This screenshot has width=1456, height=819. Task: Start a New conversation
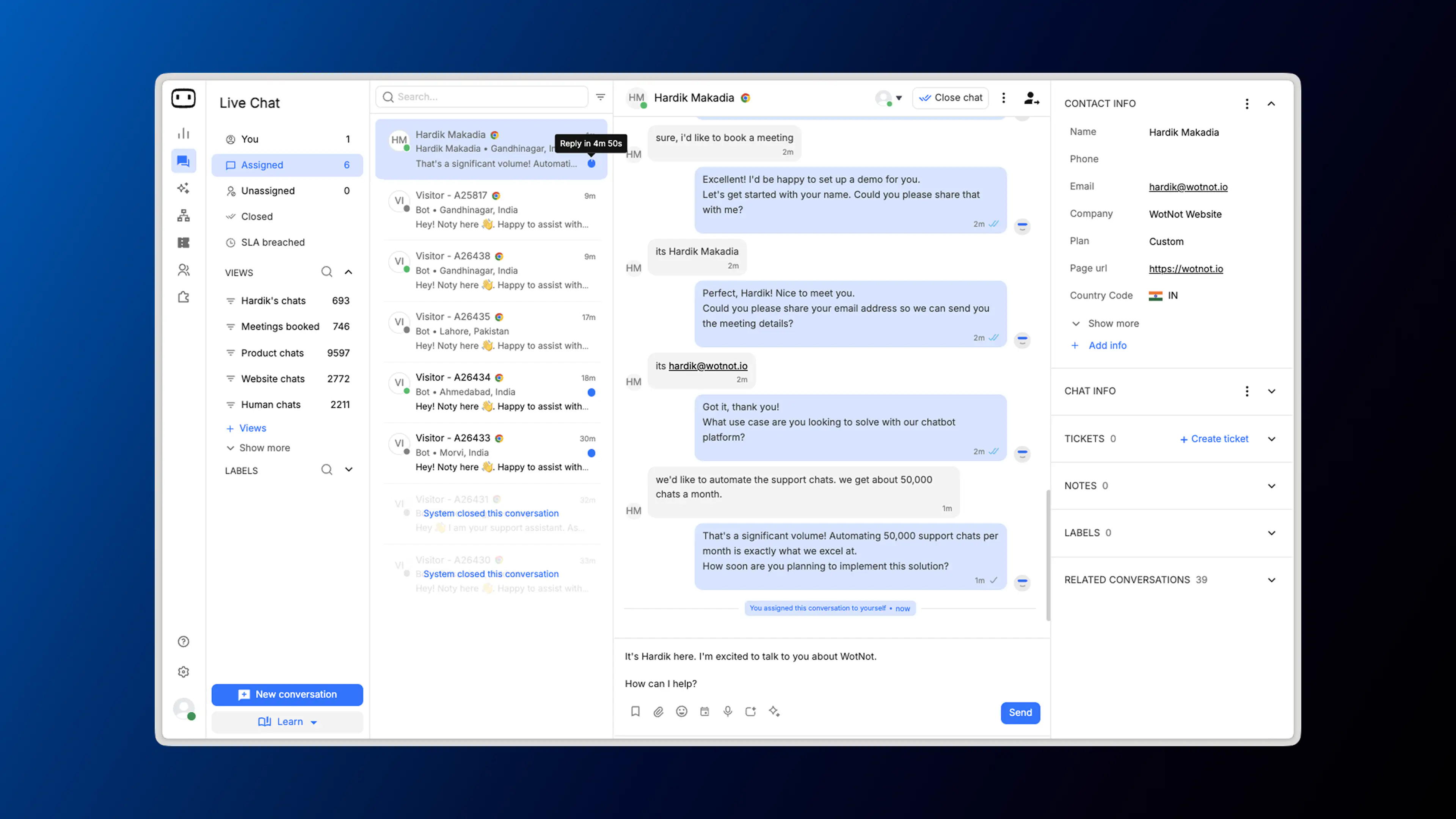(x=287, y=695)
